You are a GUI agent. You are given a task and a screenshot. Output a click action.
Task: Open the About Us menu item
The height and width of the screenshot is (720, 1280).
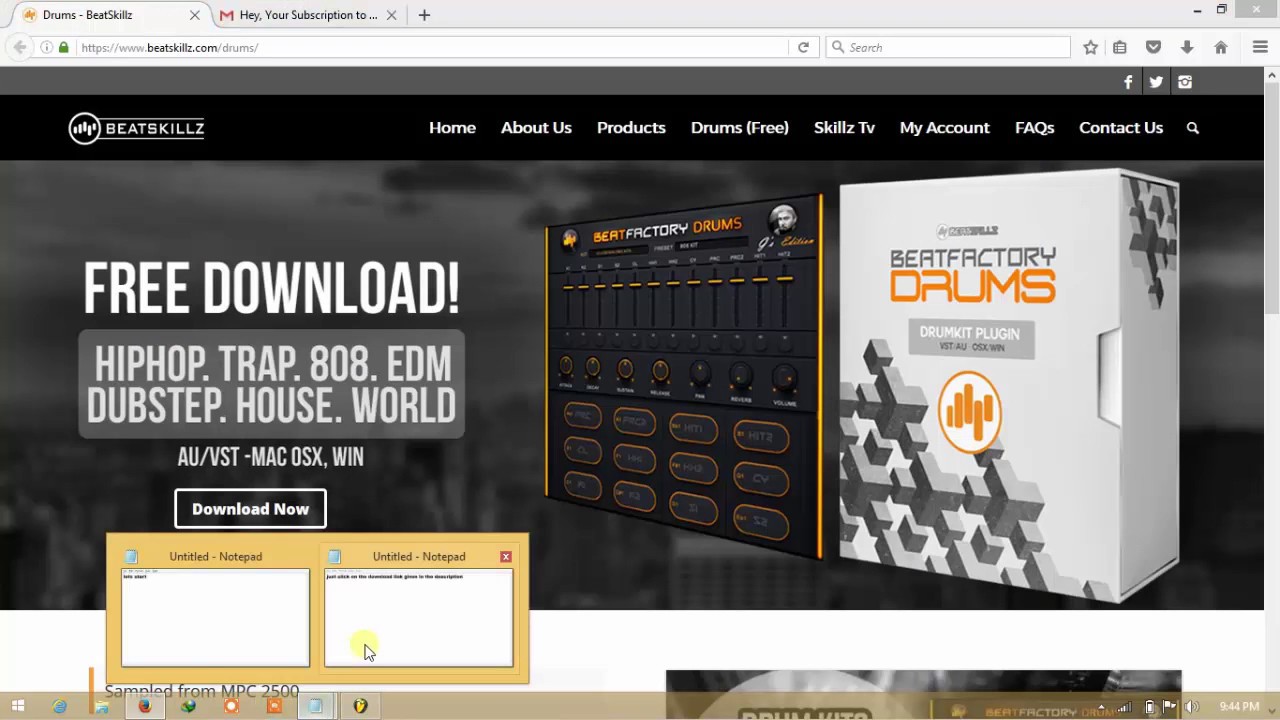[x=536, y=128]
